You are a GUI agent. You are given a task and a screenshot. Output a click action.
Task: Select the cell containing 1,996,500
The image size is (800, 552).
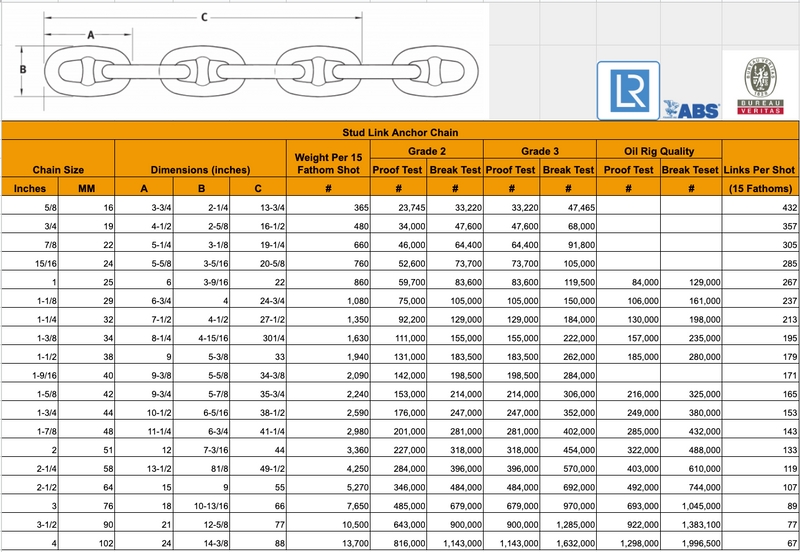690,542
